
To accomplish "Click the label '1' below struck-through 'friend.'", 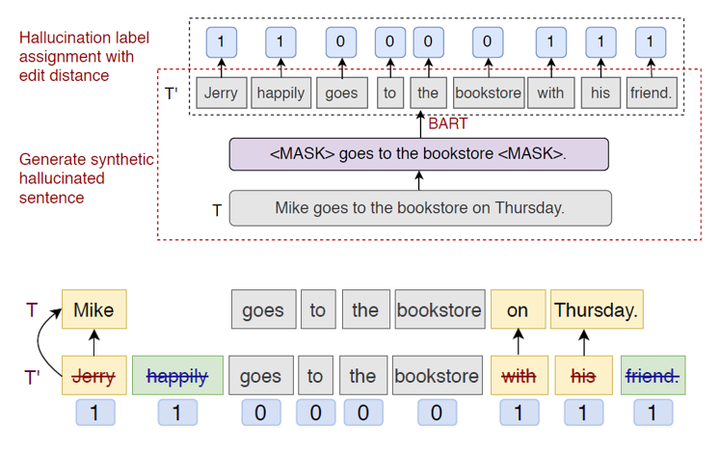I will point(653,412).
